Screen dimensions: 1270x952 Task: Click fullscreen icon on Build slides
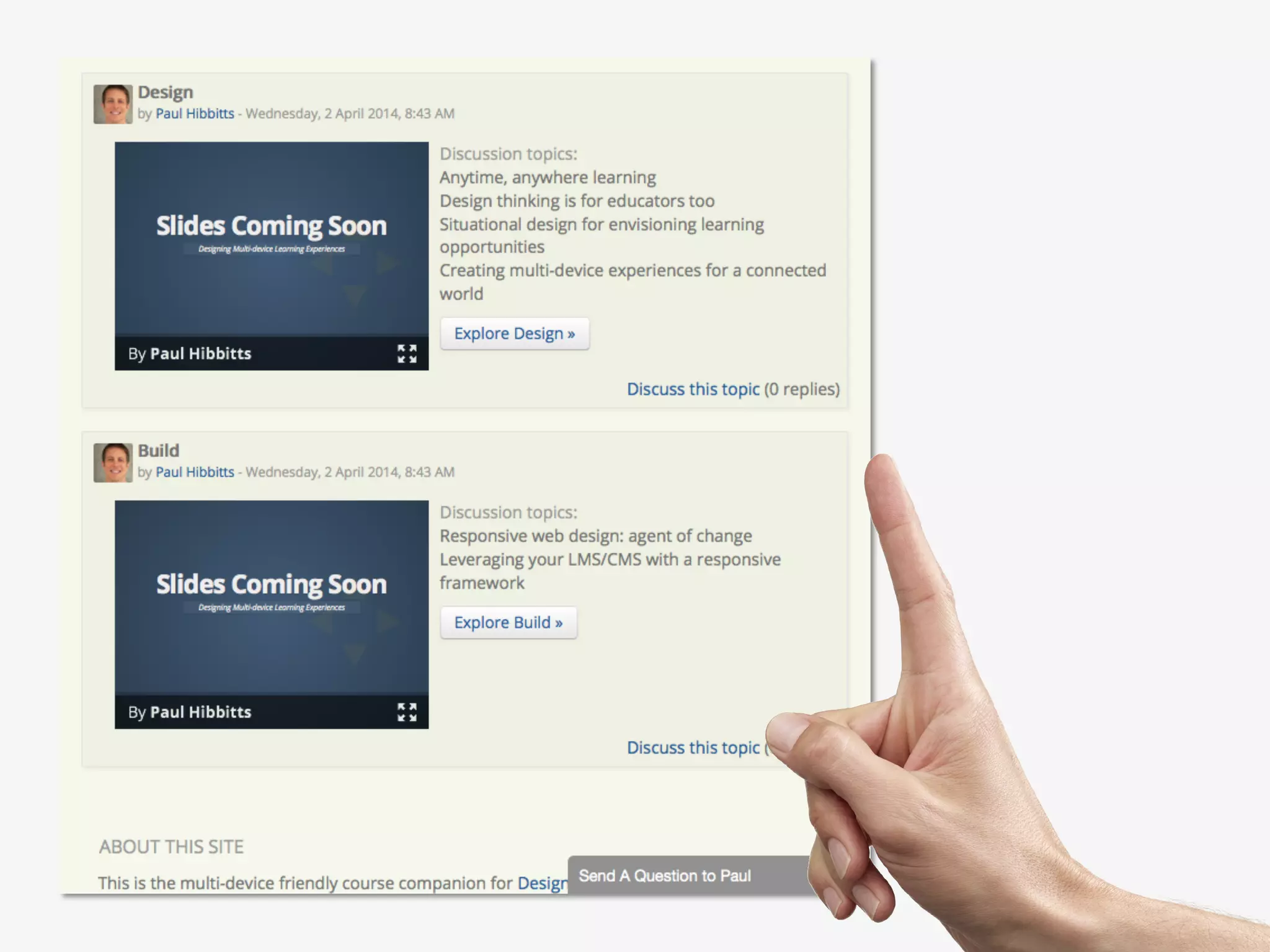407,712
